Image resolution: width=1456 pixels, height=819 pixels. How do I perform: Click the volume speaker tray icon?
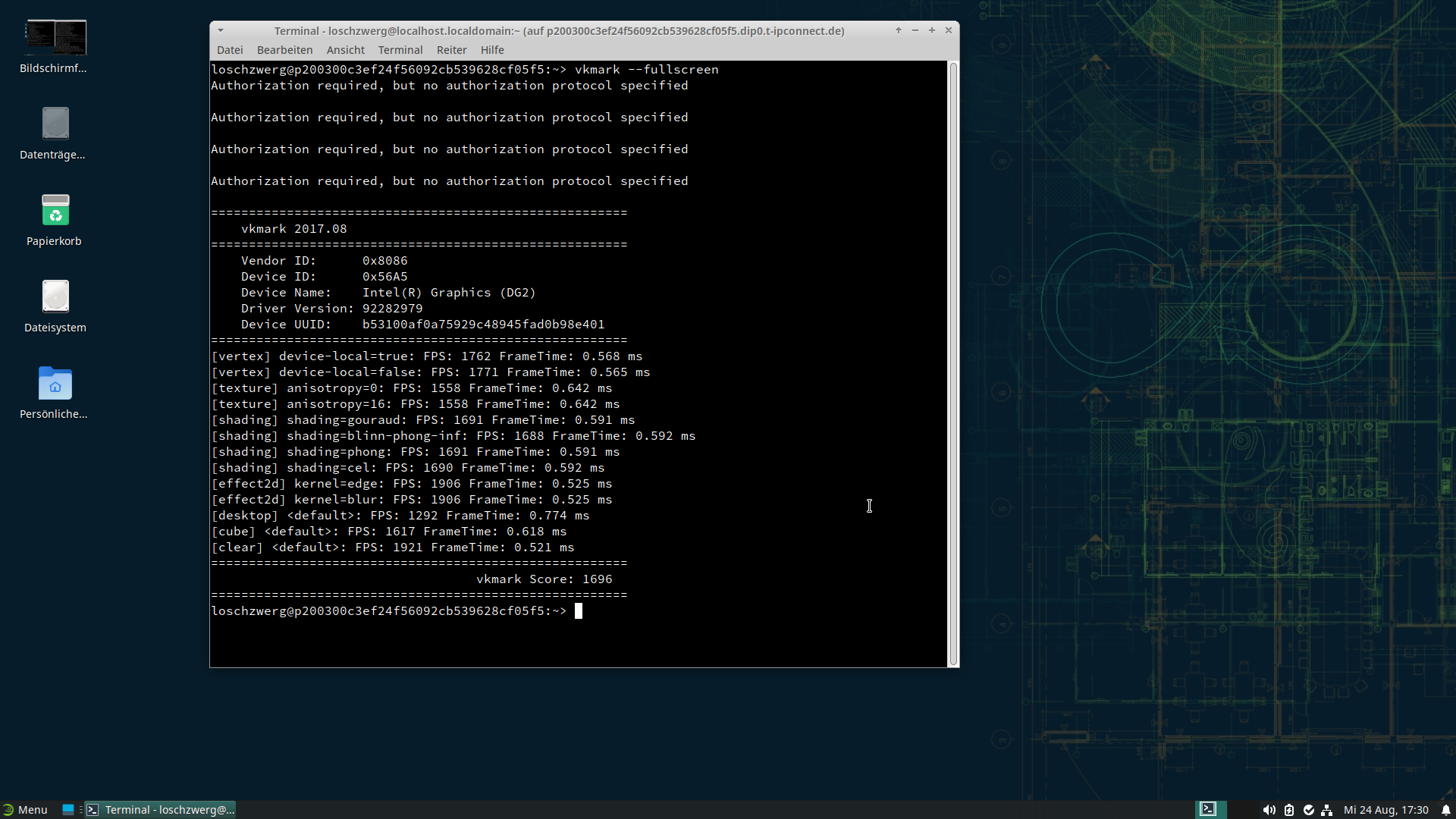point(1269,810)
